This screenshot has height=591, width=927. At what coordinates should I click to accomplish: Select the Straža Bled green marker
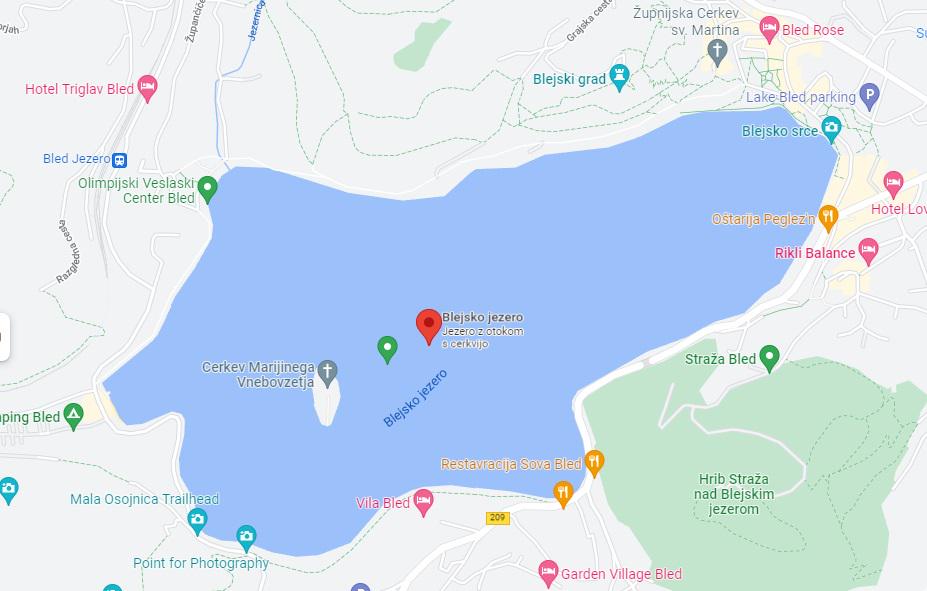coord(769,357)
